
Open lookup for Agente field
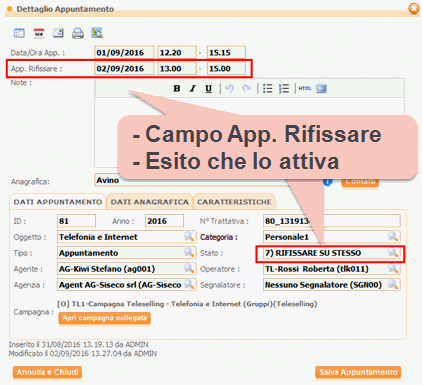[x=189, y=268]
